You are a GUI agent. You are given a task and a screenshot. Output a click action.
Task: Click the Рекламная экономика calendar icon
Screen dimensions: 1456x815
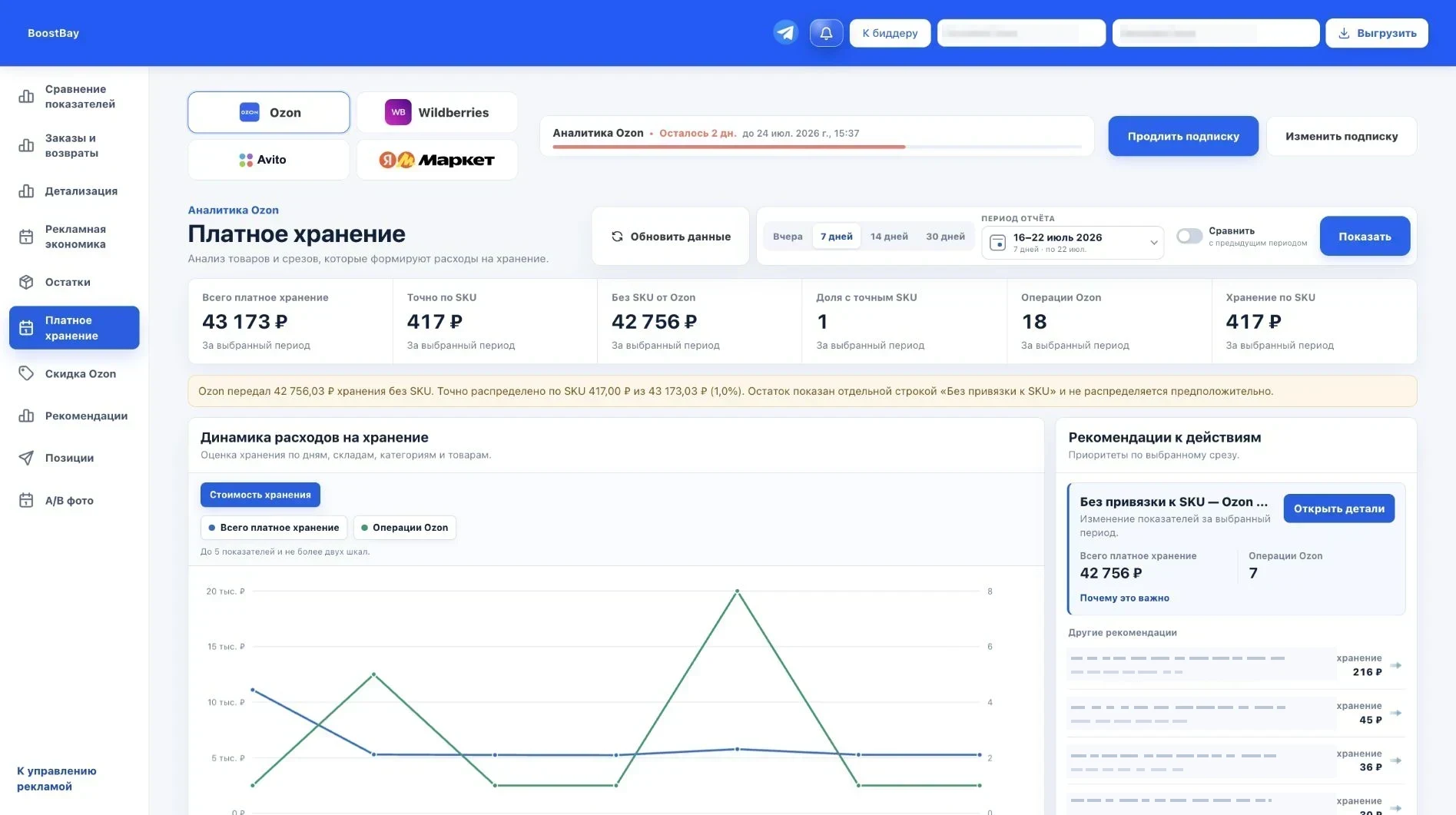tap(26, 237)
